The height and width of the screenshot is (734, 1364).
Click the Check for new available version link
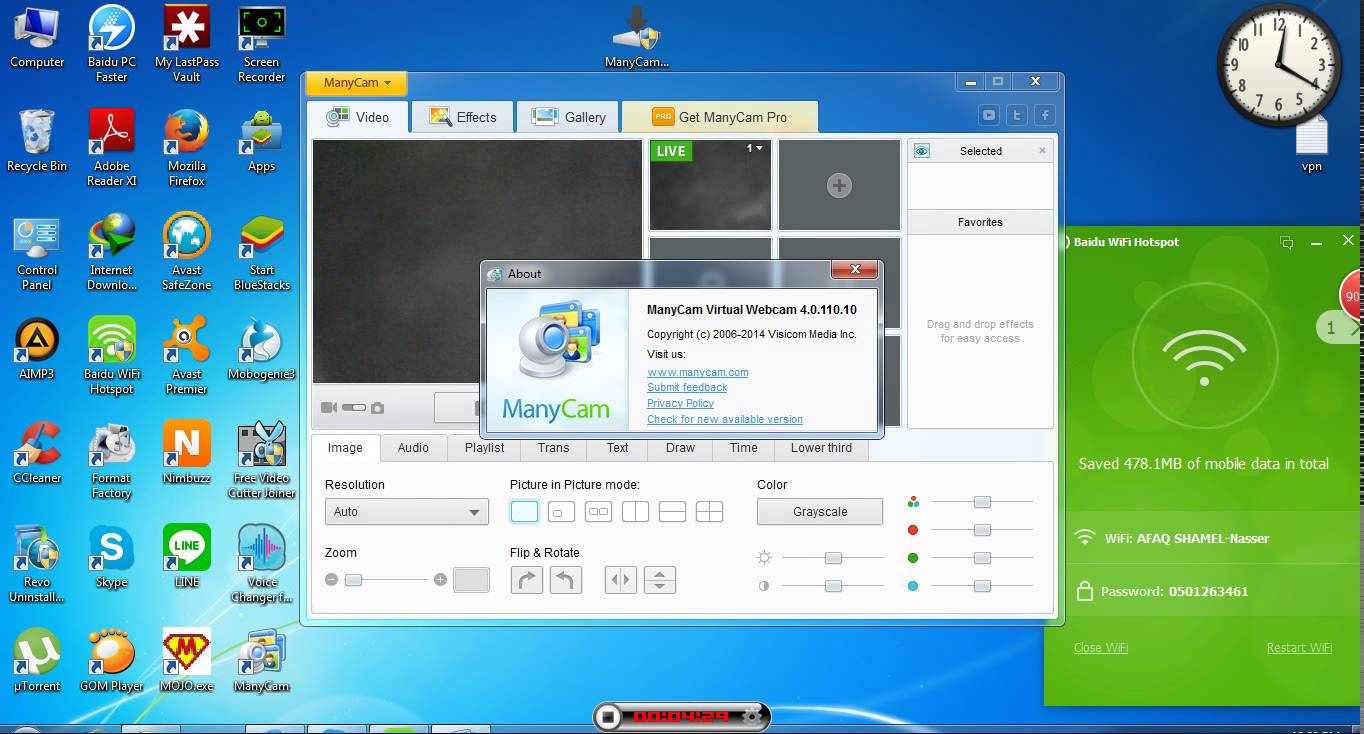724,419
